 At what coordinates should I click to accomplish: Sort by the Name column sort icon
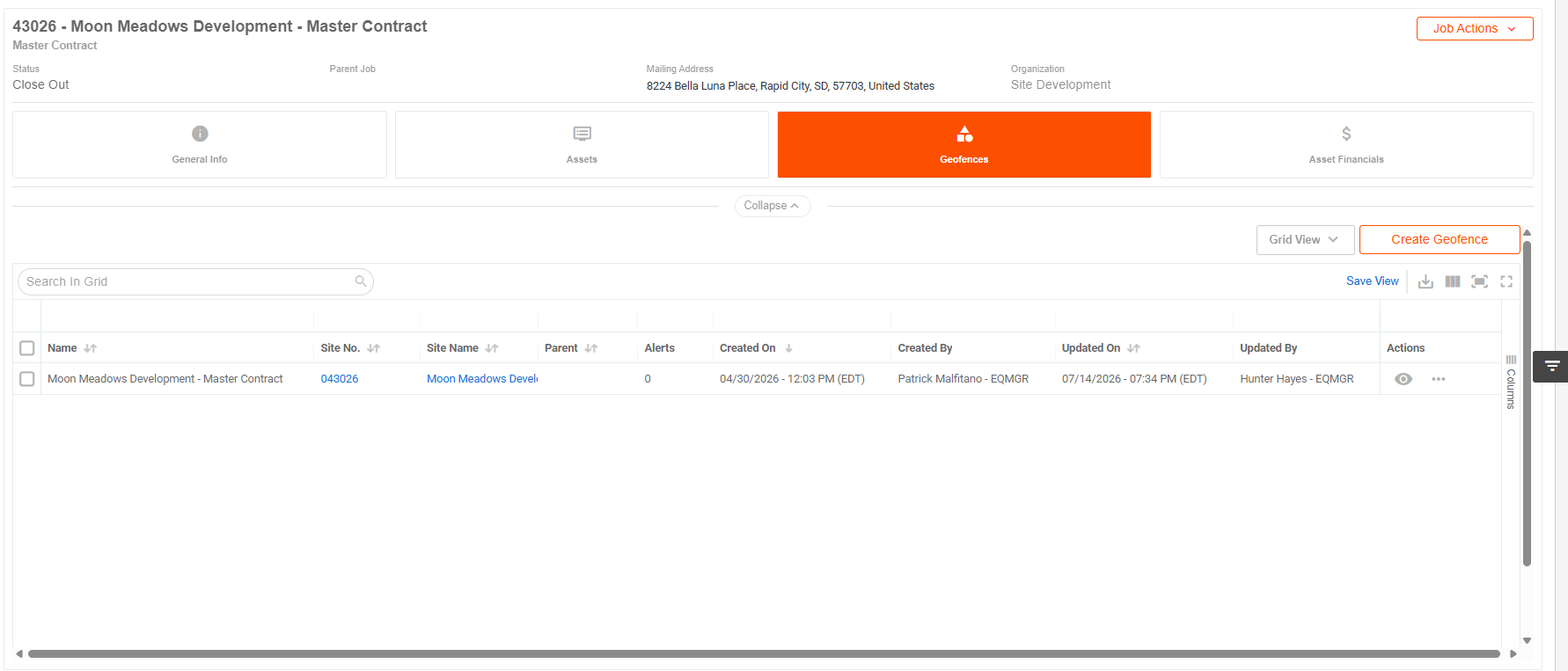pos(91,348)
